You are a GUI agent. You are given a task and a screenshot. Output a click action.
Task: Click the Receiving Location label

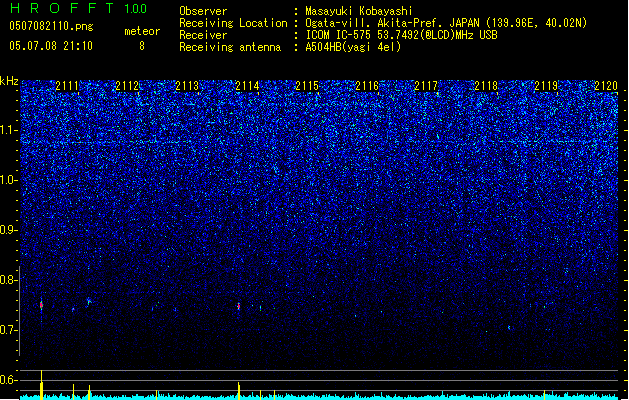(233, 23)
